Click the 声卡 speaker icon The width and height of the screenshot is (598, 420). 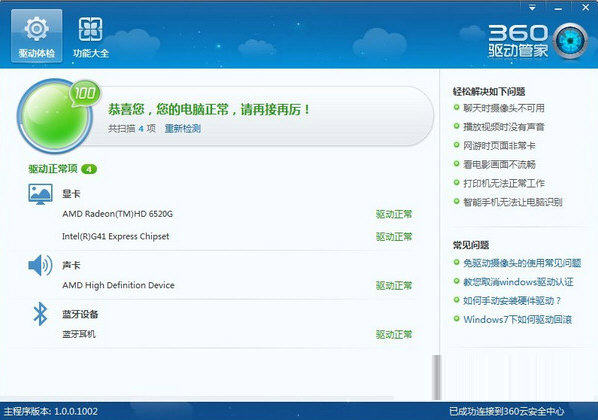coord(40,266)
